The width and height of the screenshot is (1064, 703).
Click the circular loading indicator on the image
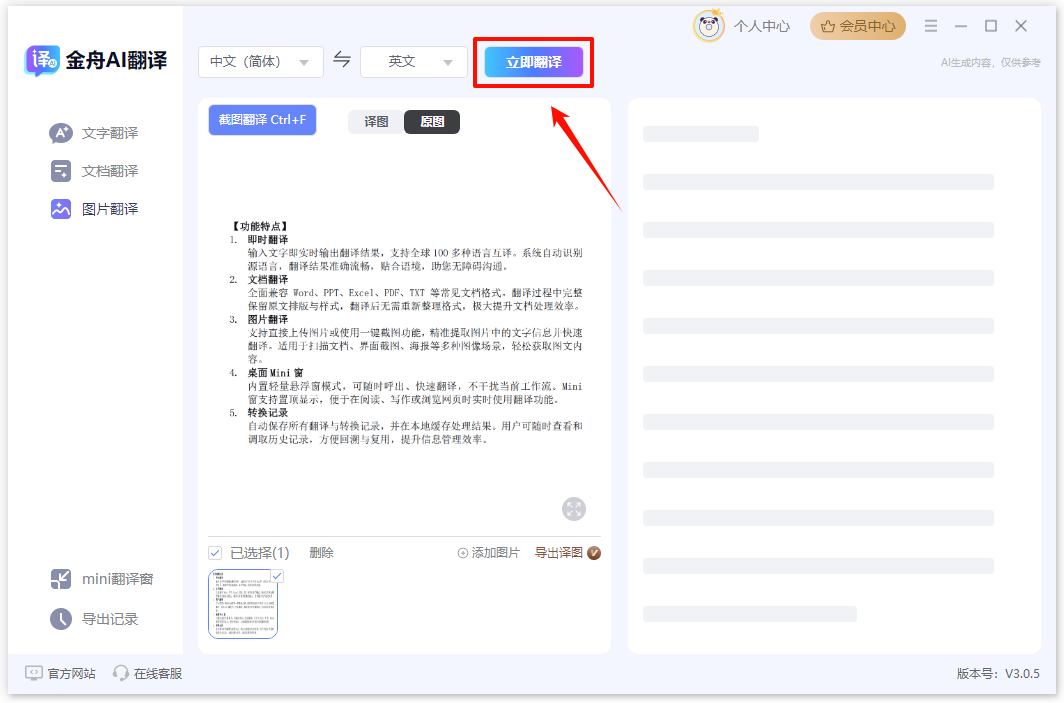click(574, 509)
